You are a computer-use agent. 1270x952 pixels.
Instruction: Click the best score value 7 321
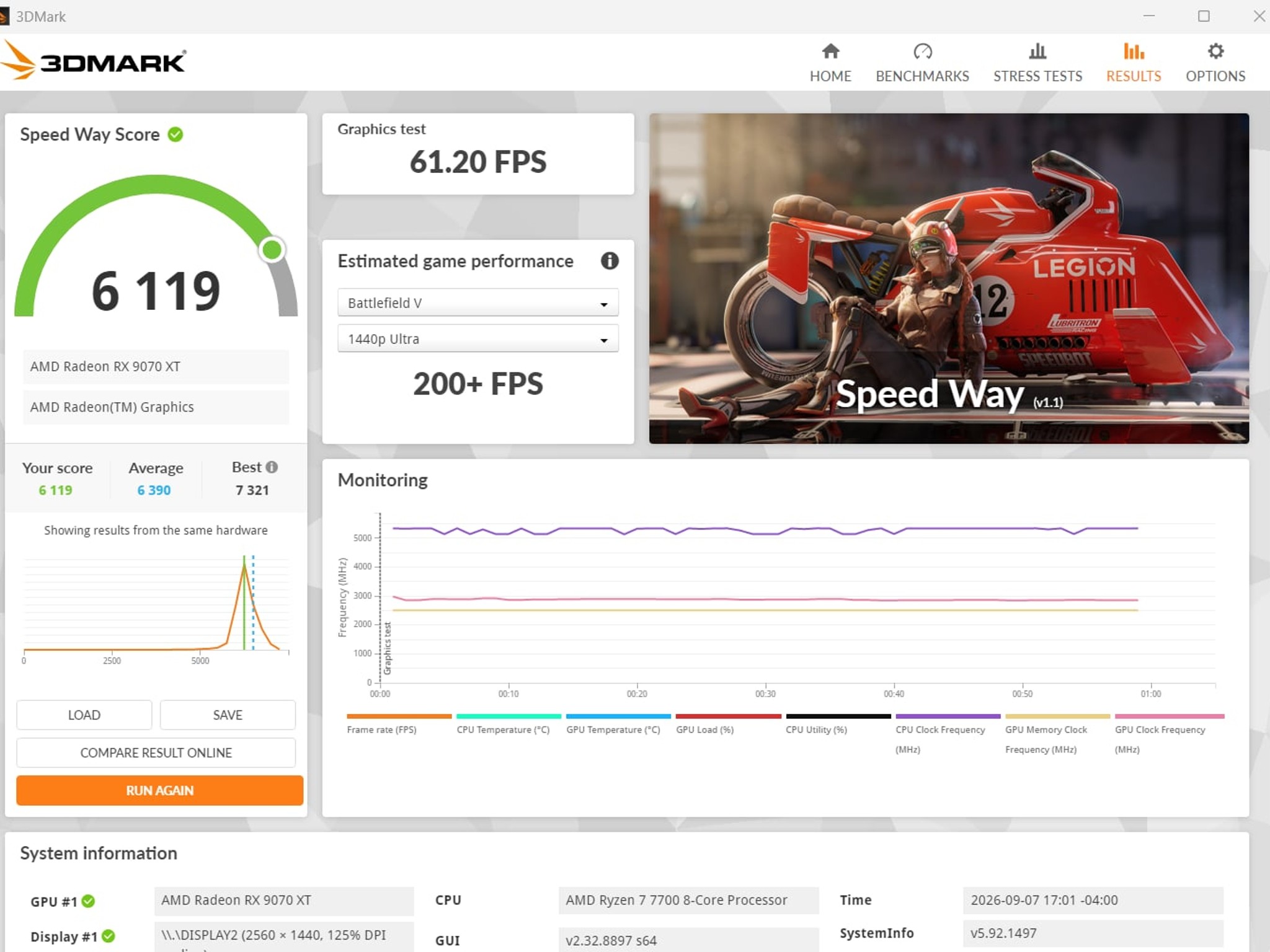coord(252,490)
